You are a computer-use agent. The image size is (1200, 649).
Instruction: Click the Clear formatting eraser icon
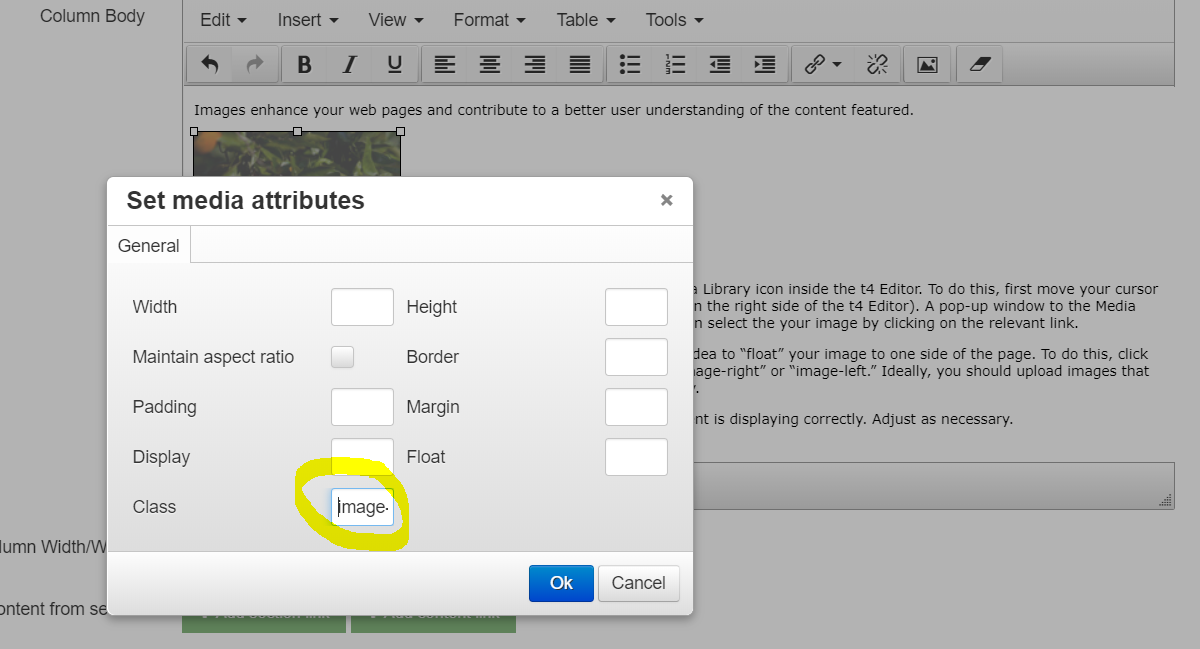[979, 65]
